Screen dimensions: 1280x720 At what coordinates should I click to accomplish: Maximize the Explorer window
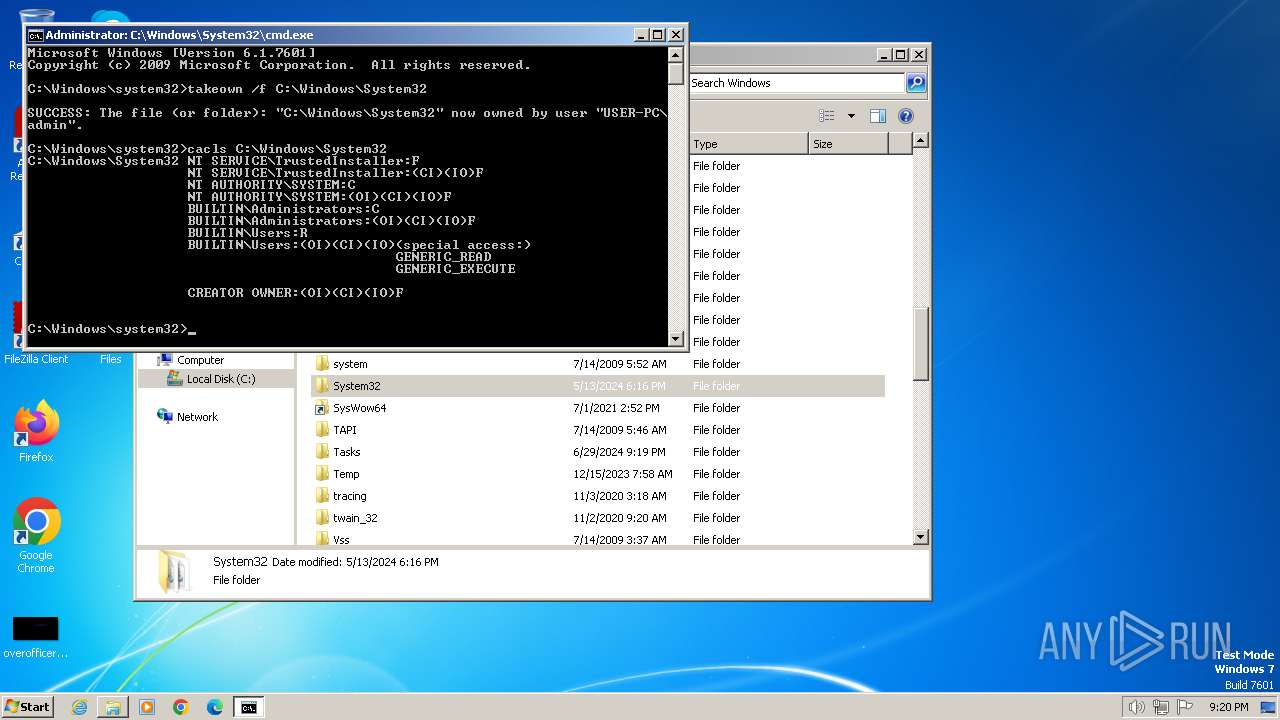[x=901, y=55]
